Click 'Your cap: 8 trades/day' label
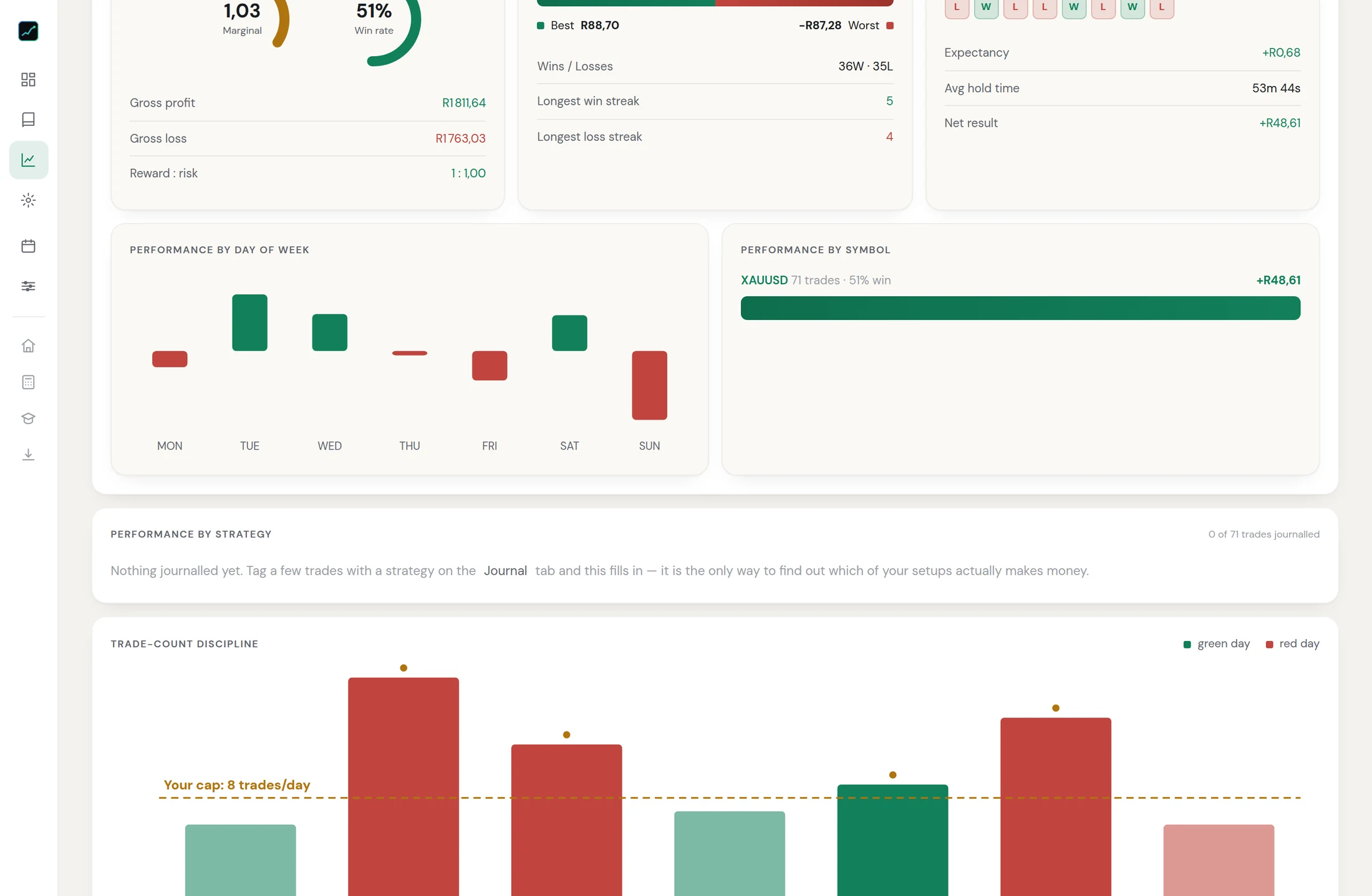This screenshot has height=896, width=1372. (237, 785)
